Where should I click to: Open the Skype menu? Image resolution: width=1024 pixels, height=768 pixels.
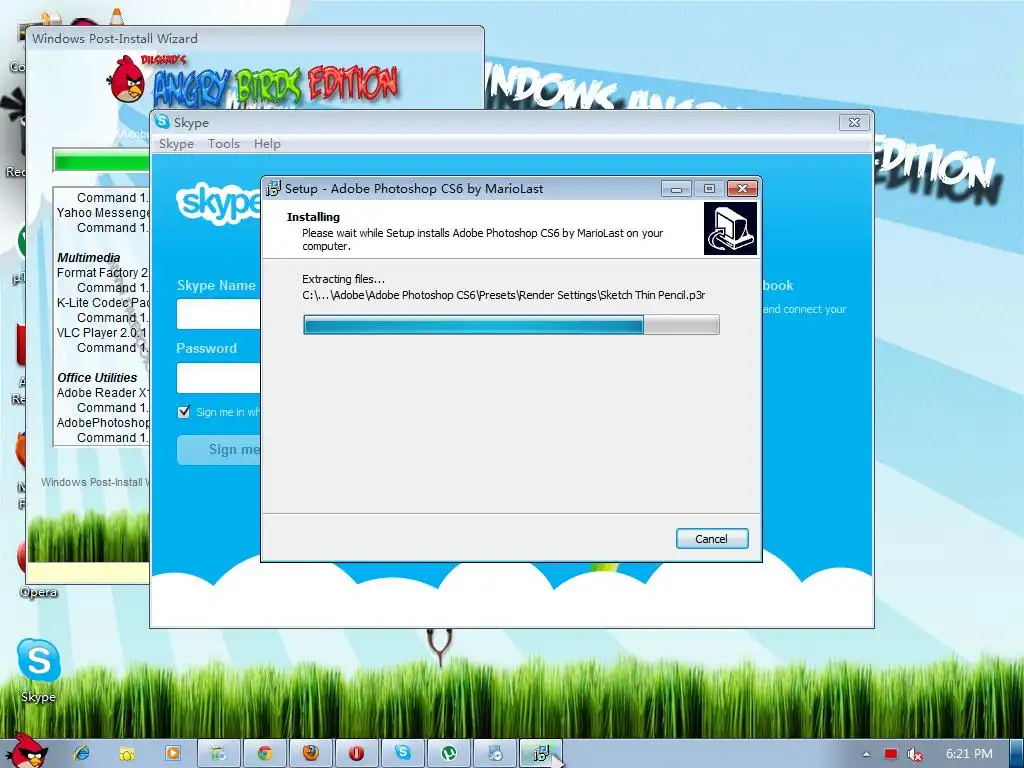point(176,144)
